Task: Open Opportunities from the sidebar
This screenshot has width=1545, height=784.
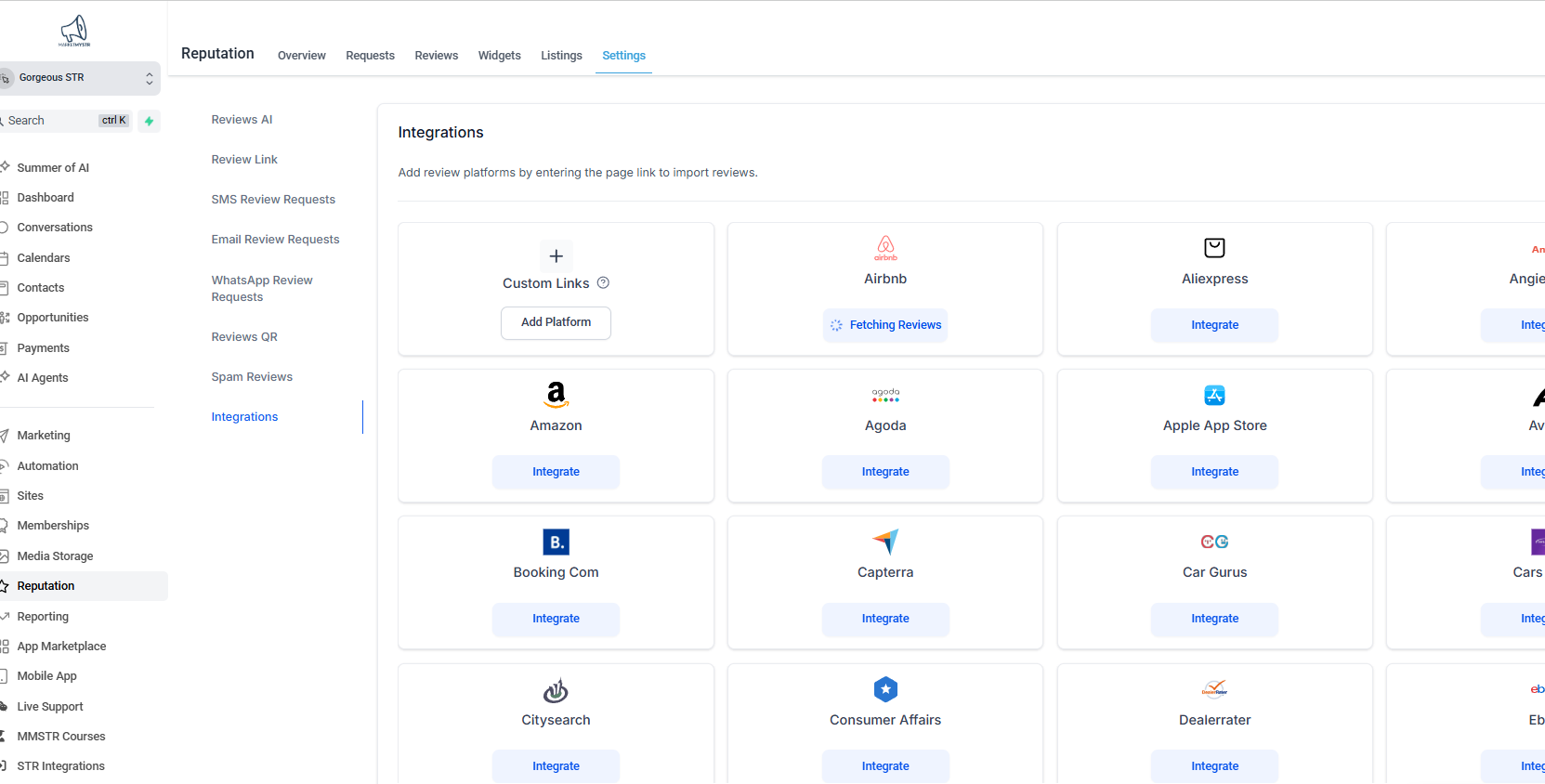Action: click(x=53, y=318)
